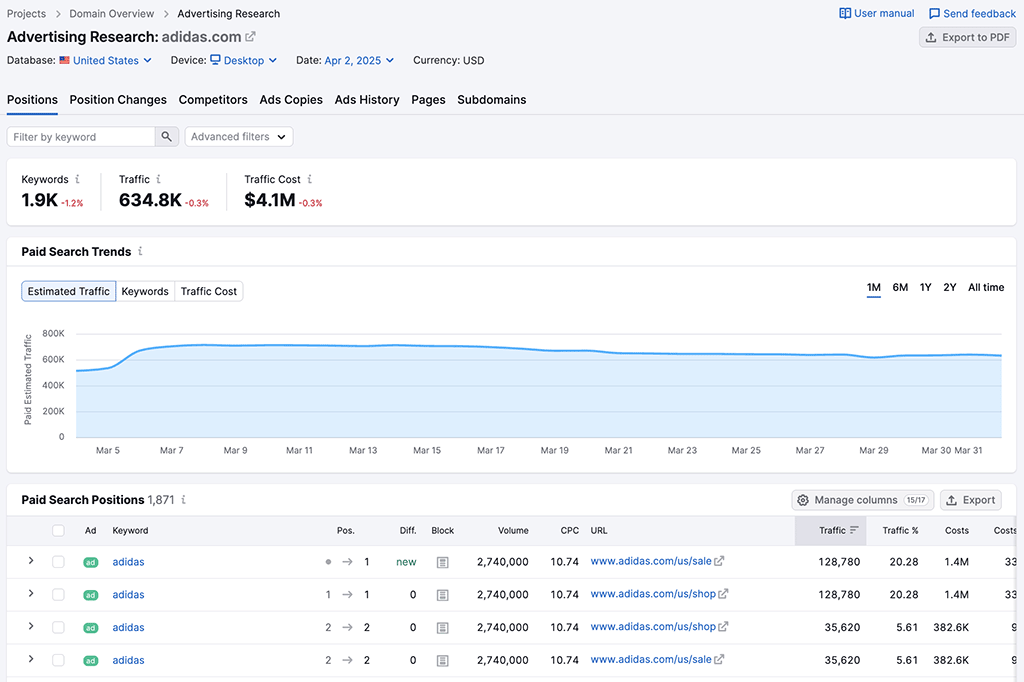Click Block icon in third adidas row

(442, 627)
